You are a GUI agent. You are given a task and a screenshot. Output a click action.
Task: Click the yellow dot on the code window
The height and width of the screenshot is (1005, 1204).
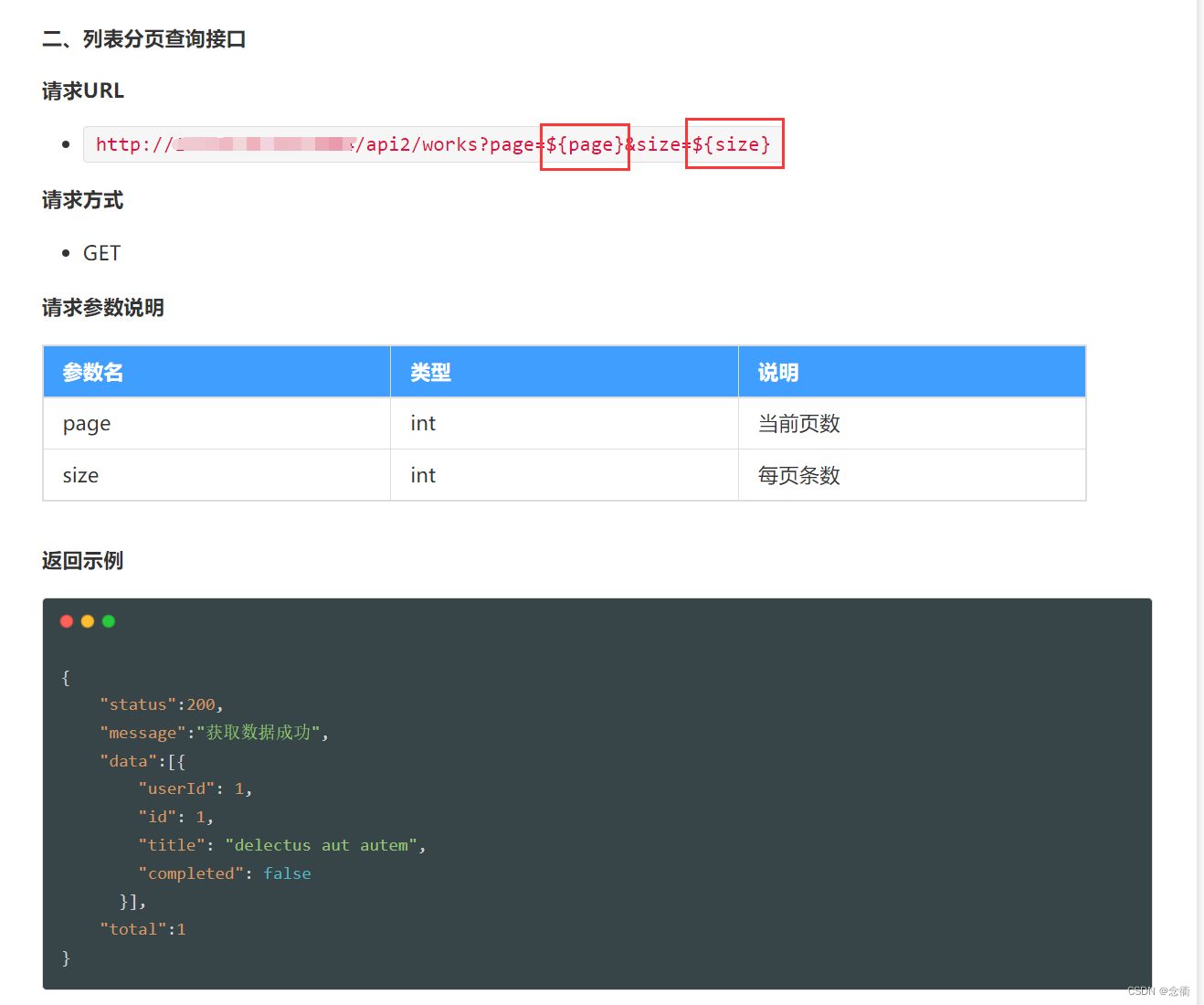click(x=87, y=621)
